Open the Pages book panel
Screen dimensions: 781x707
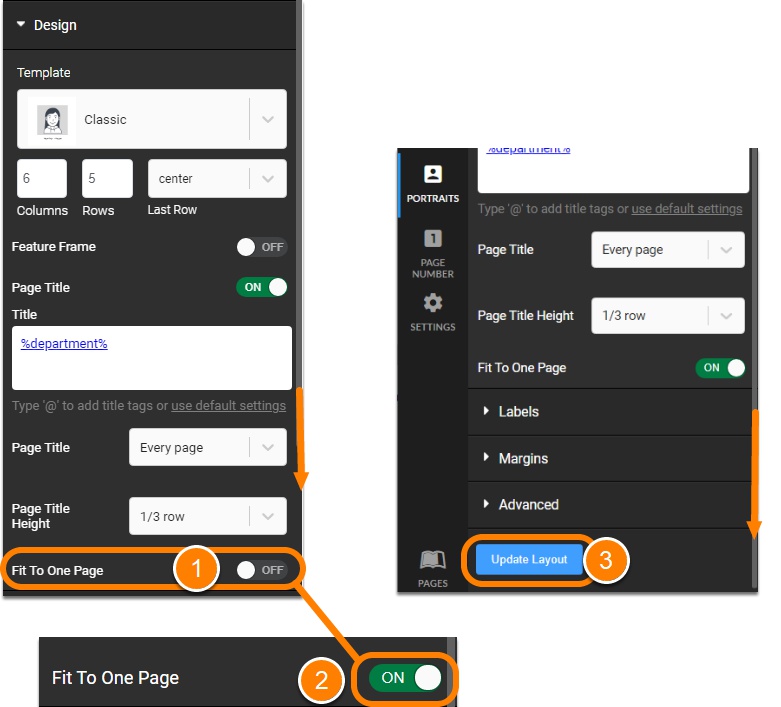432,567
